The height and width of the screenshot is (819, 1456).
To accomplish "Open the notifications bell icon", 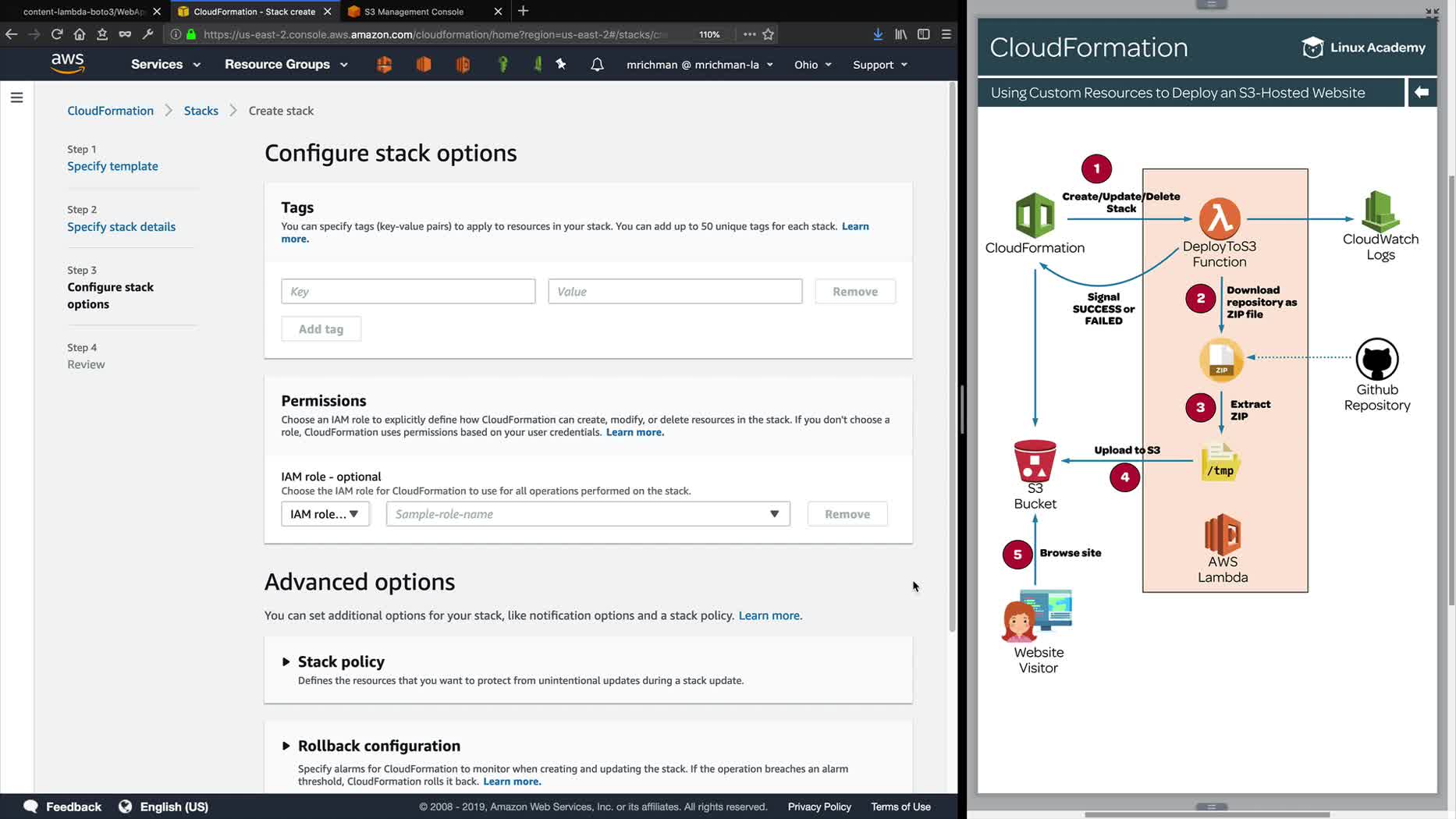I will coord(597,65).
